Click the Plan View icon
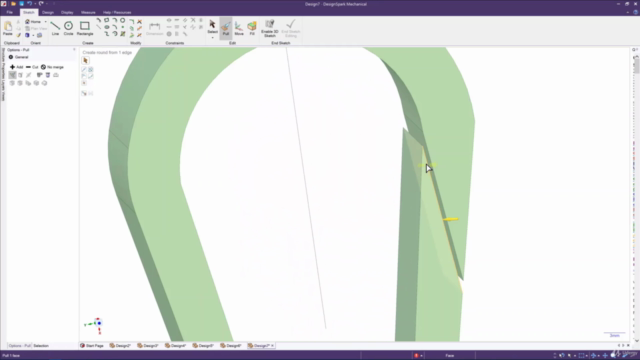 coord(36,29)
